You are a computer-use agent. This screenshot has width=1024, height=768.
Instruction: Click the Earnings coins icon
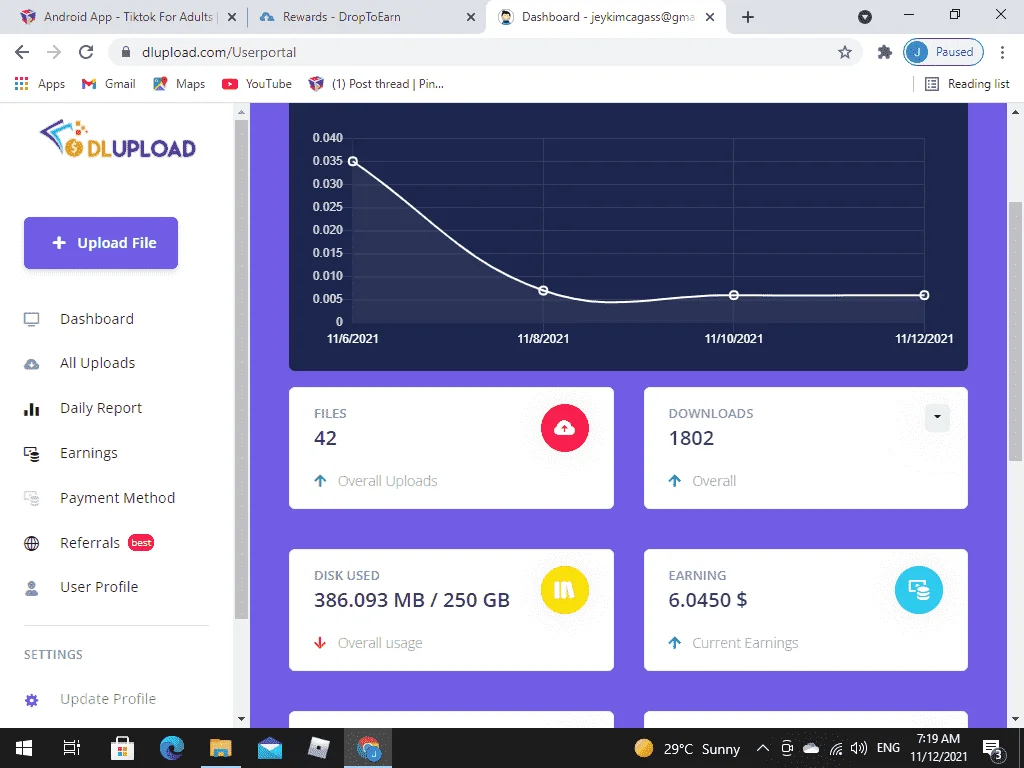pyautogui.click(x=31, y=454)
